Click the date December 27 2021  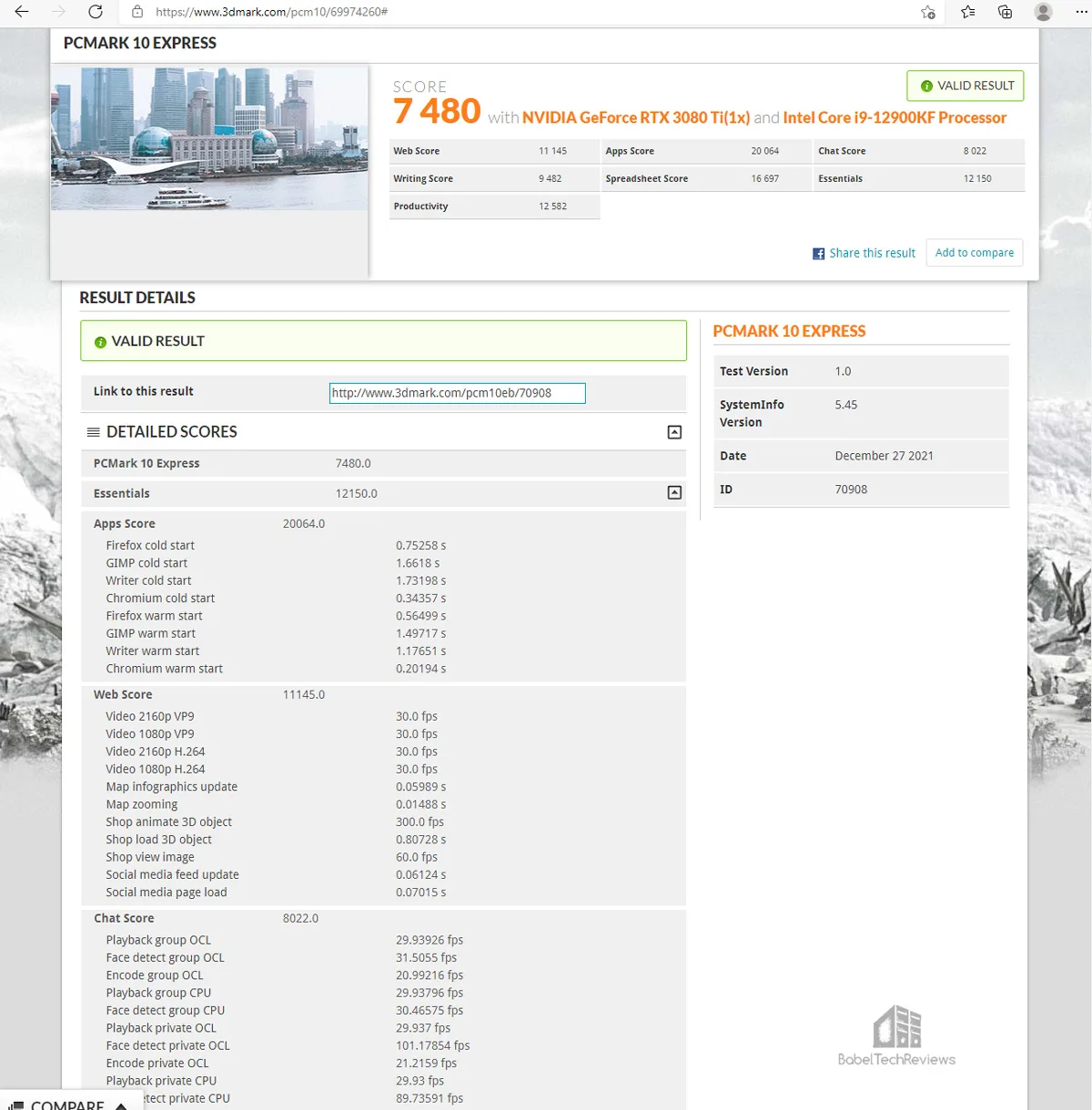884,456
